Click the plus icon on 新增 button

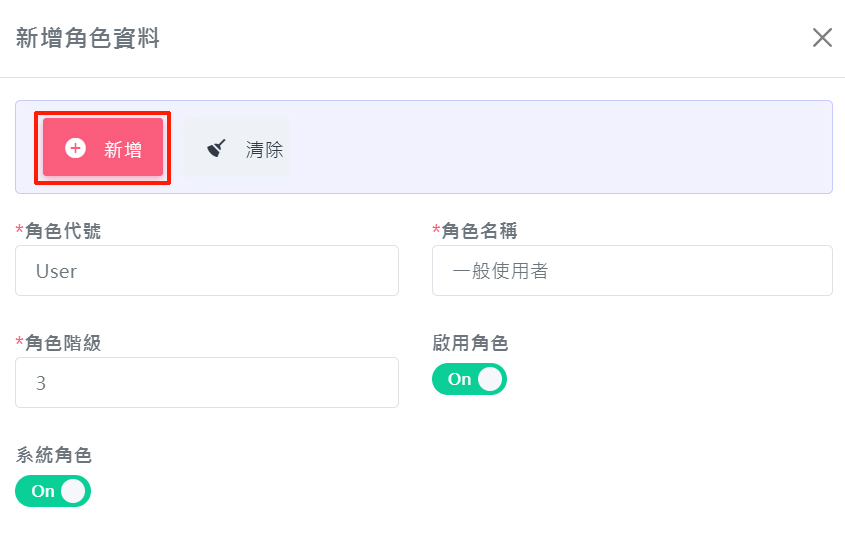tap(75, 148)
